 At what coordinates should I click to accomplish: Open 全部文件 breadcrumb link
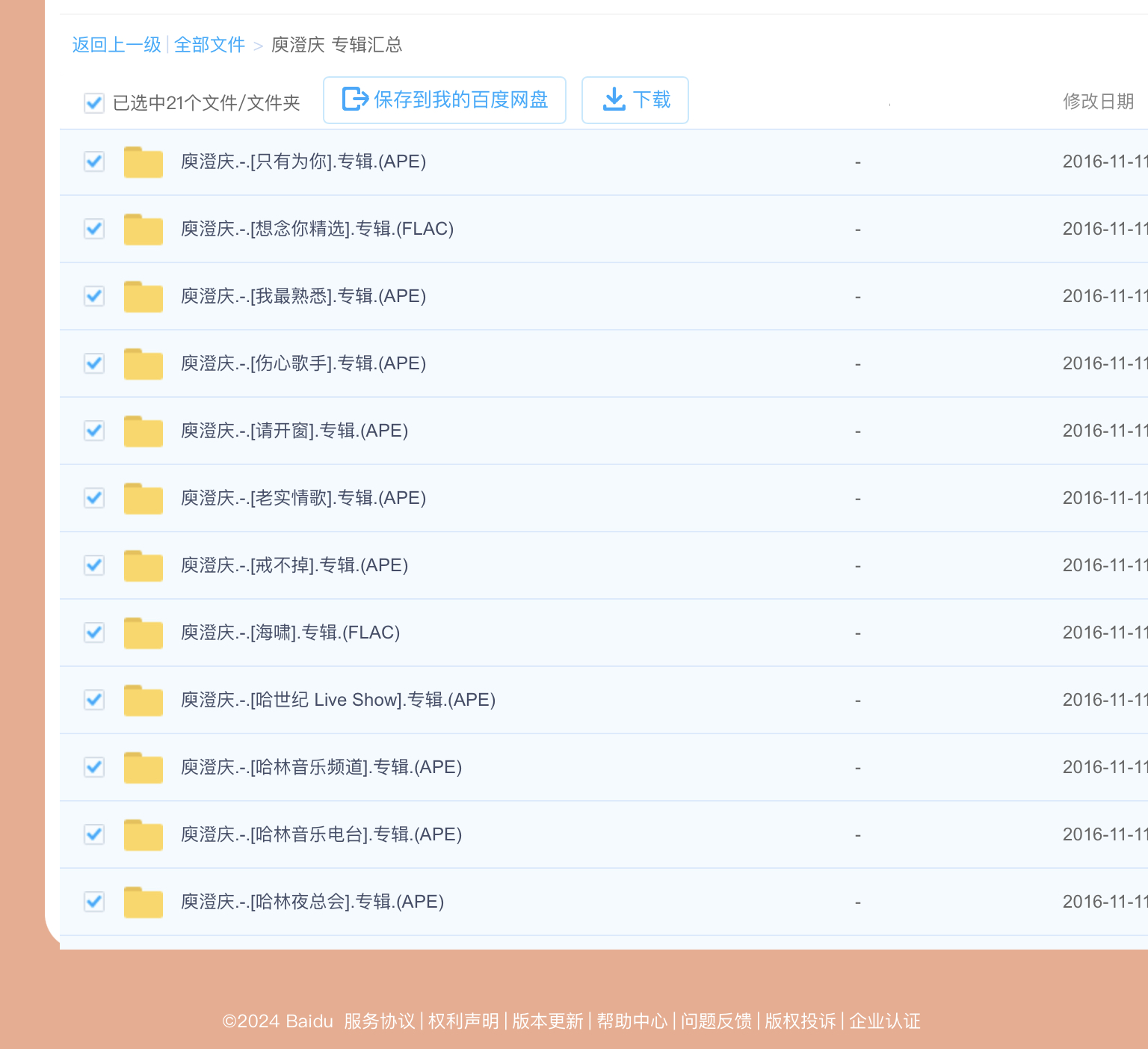coord(209,45)
